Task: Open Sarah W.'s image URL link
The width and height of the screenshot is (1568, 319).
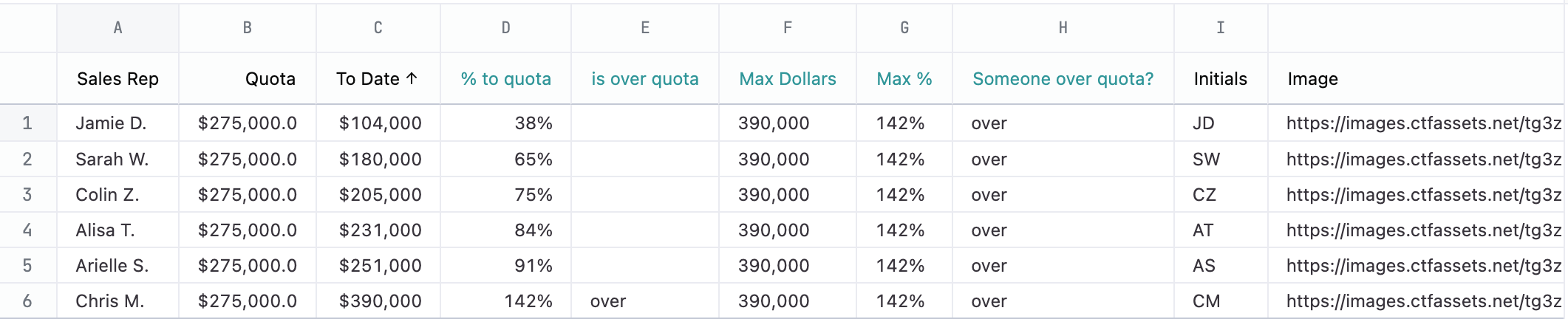Action: pyautogui.click(x=1424, y=159)
